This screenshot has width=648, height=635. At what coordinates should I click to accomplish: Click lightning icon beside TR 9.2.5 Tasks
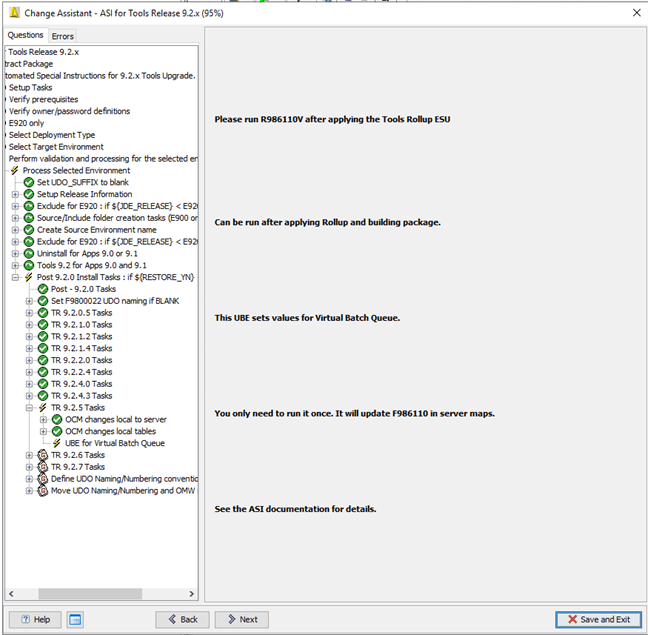click(x=43, y=407)
